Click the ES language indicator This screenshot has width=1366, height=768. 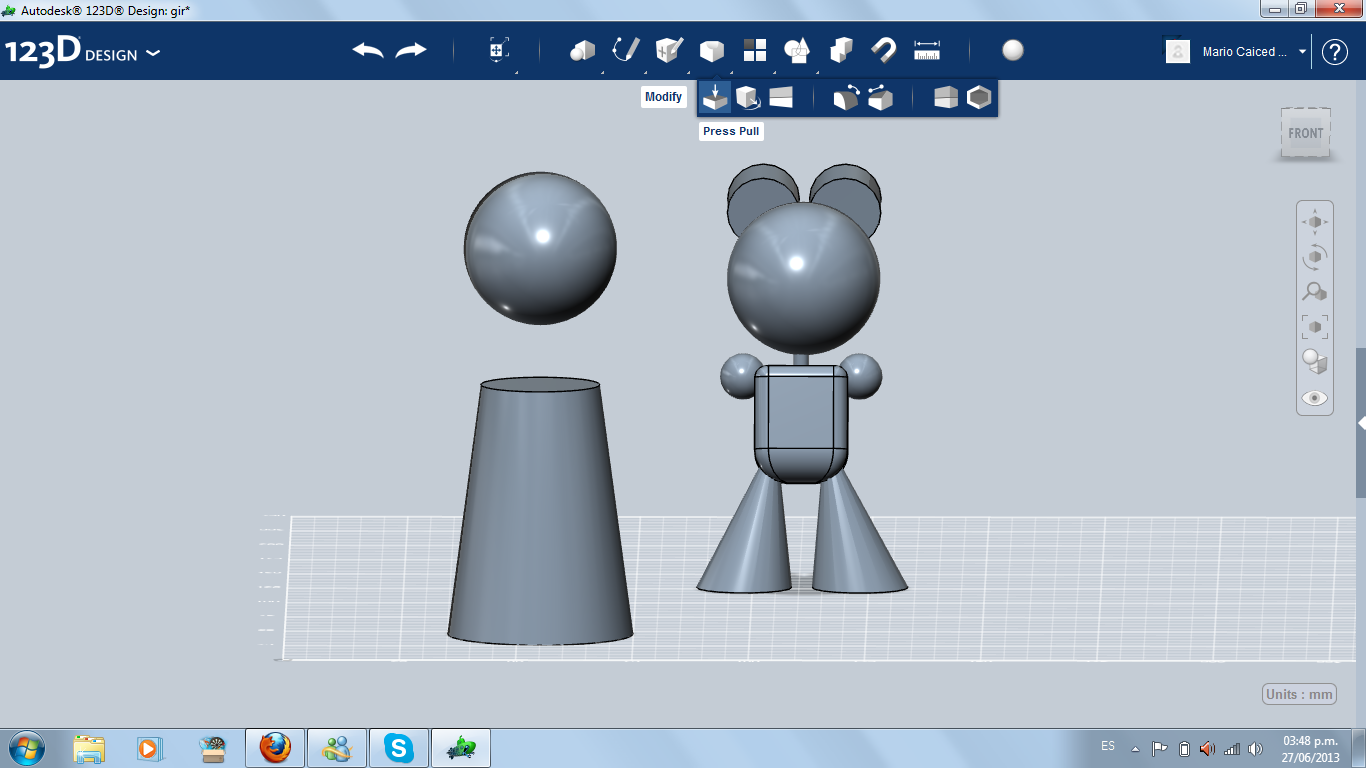1108,746
